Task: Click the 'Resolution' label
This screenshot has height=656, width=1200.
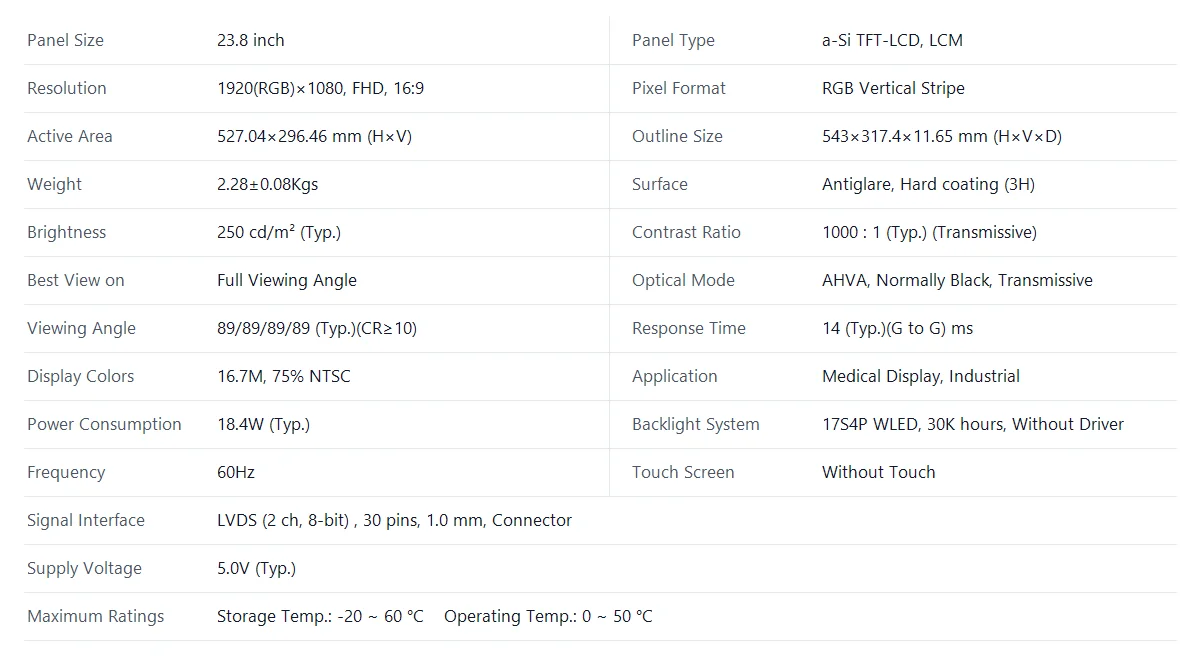Action: (x=66, y=88)
